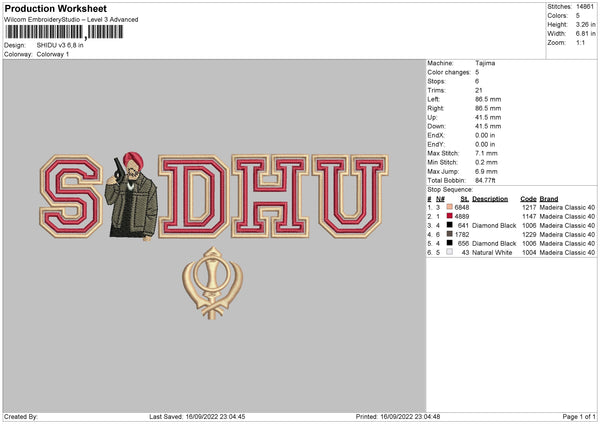The width and height of the screenshot is (600, 424).
Task: Click 'Wilcom EmbroideryStudio – Level 3 Advanced' text
Action: 71,20
